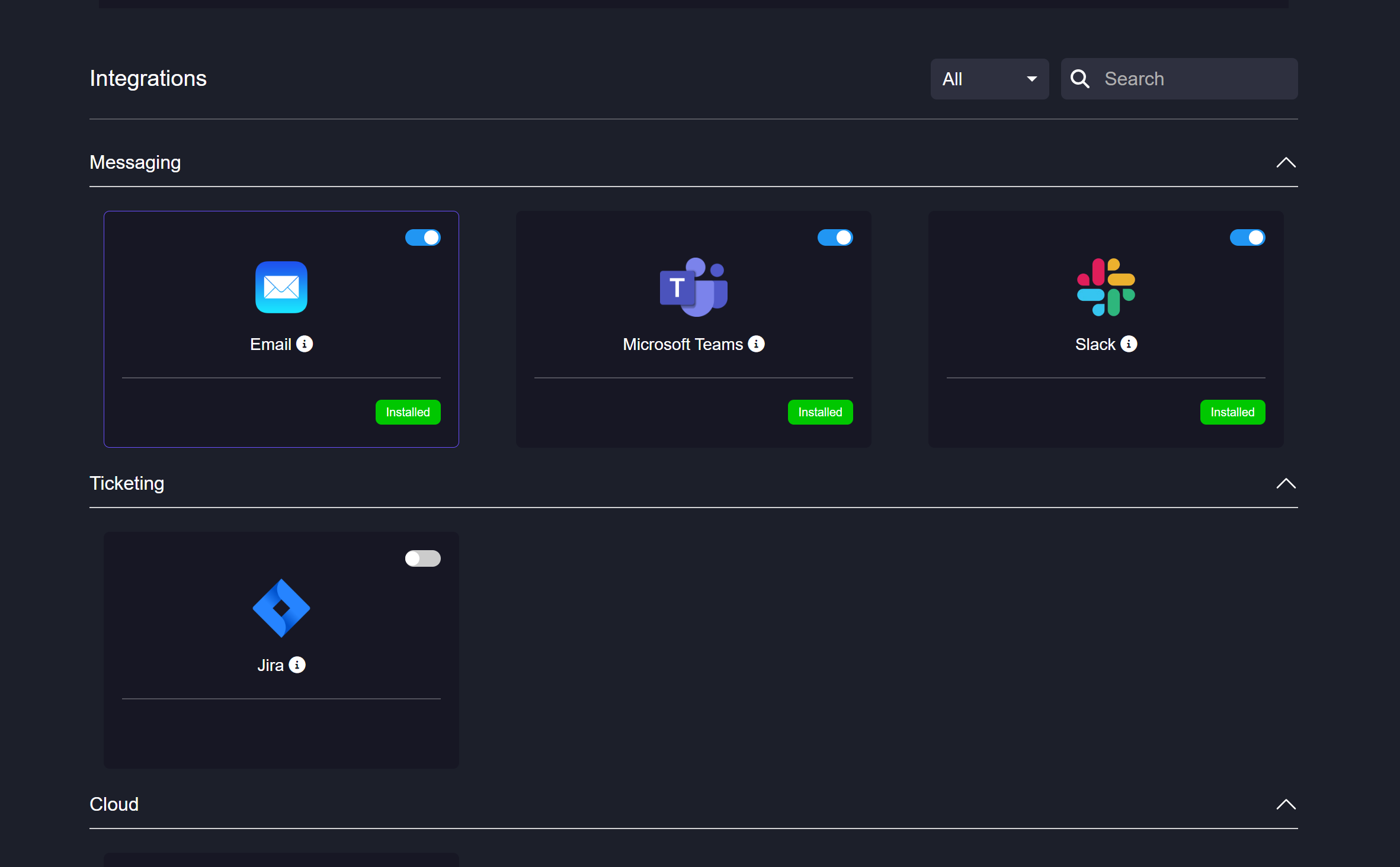This screenshot has height=867, width=1400.
Task: Open the info icon beside Microsoft Teams
Action: pos(756,344)
